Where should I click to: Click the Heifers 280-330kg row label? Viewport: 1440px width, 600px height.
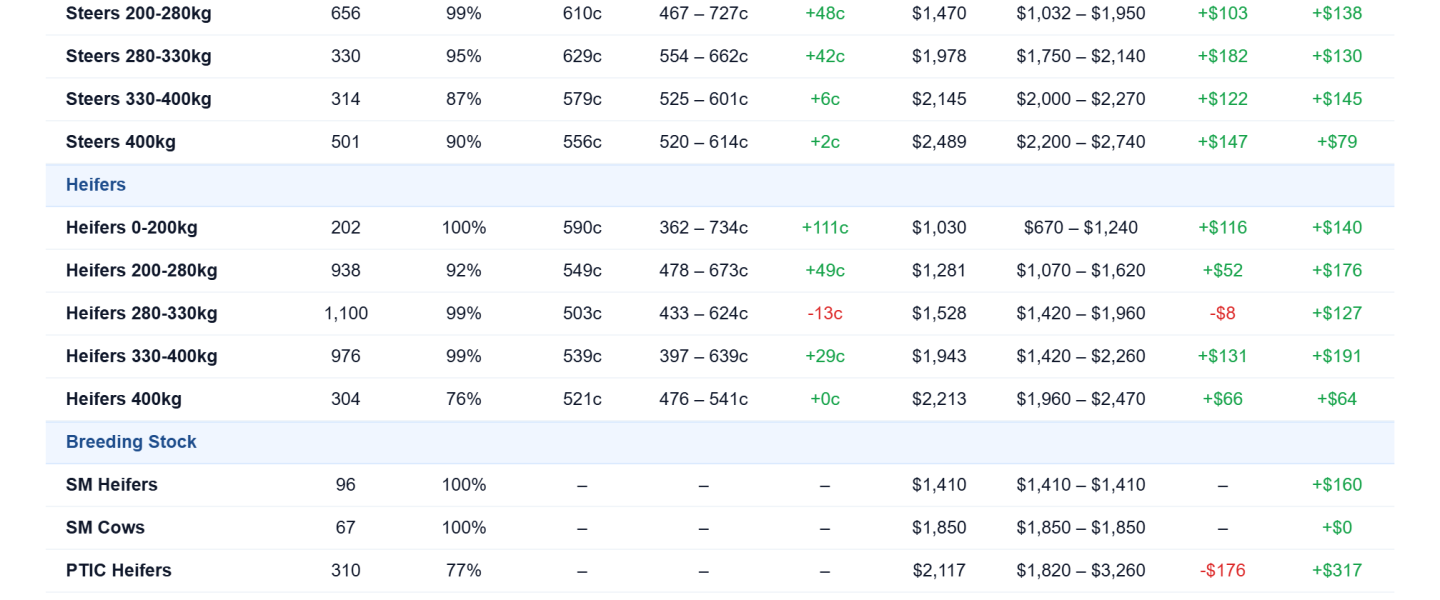141,314
